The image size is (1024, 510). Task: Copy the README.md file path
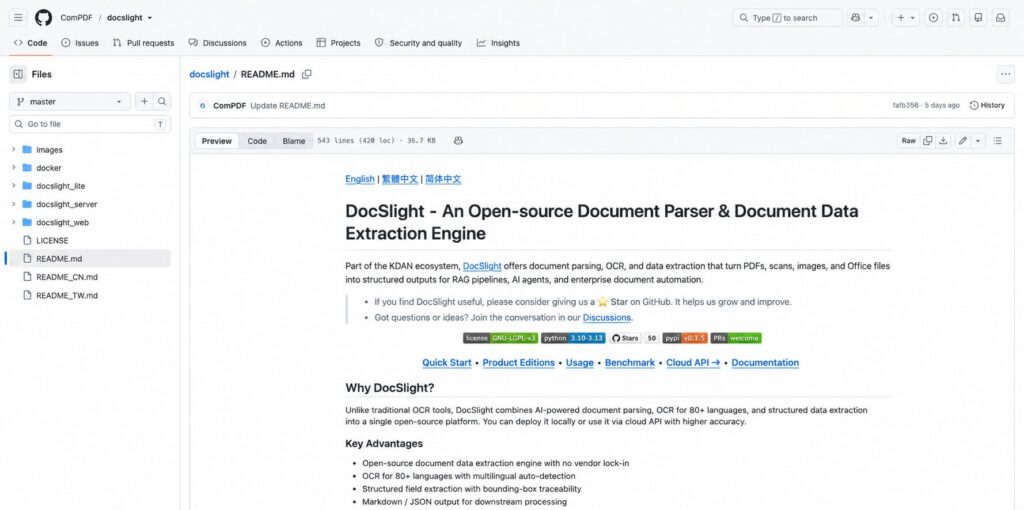coord(306,74)
